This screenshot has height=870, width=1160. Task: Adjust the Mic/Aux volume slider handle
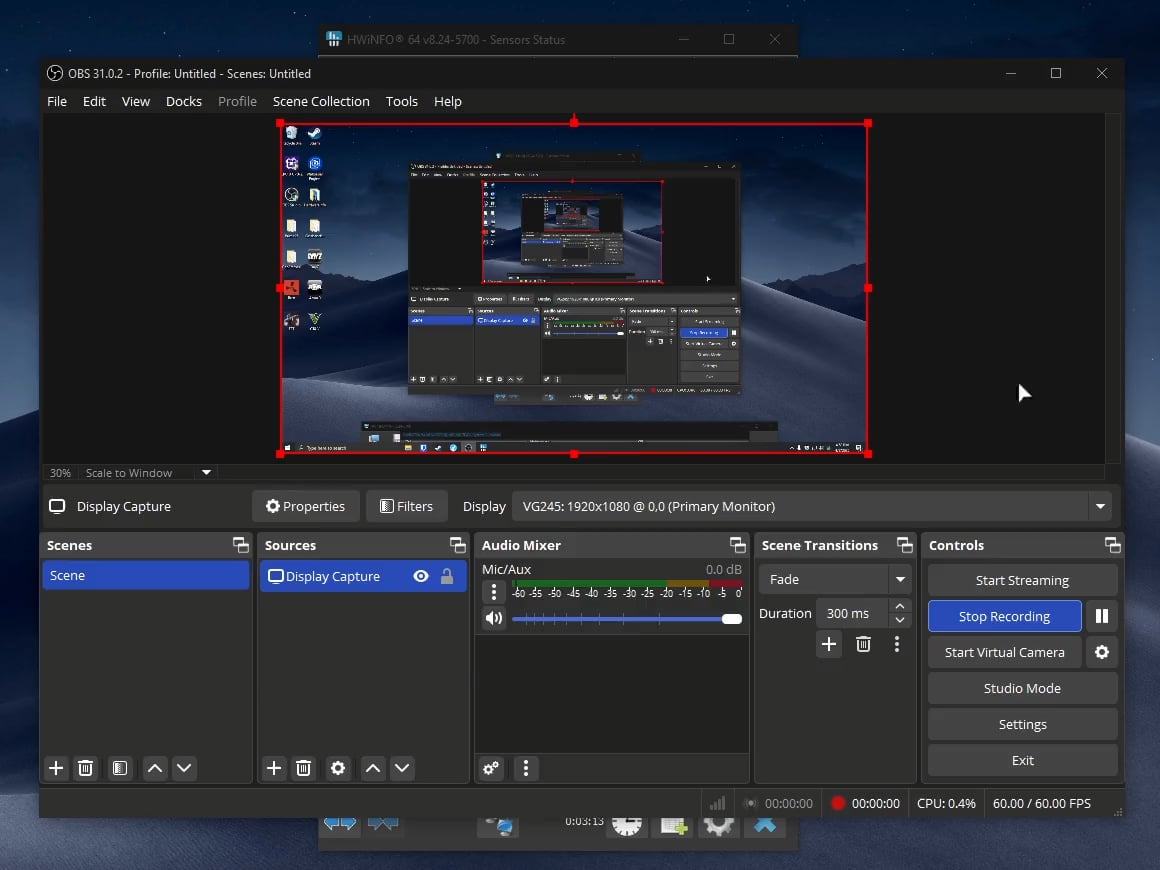[x=732, y=618]
